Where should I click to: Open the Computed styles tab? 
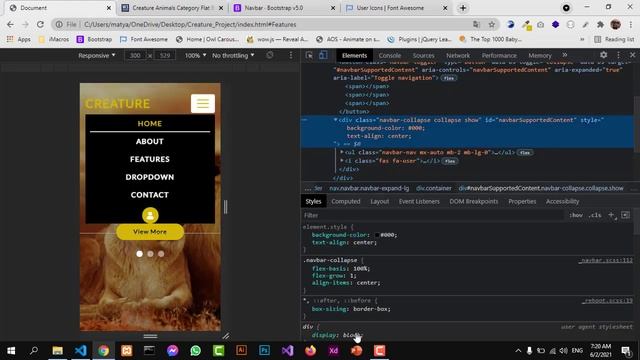(x=346, y=201)
